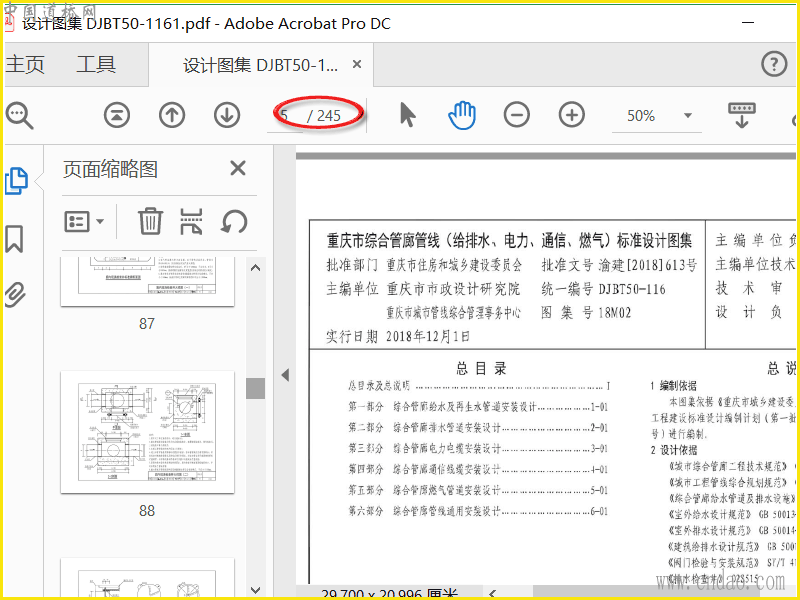Screen dimensions: 800x600
Task: Click the current page number field
Action: [x=286, y=116]
